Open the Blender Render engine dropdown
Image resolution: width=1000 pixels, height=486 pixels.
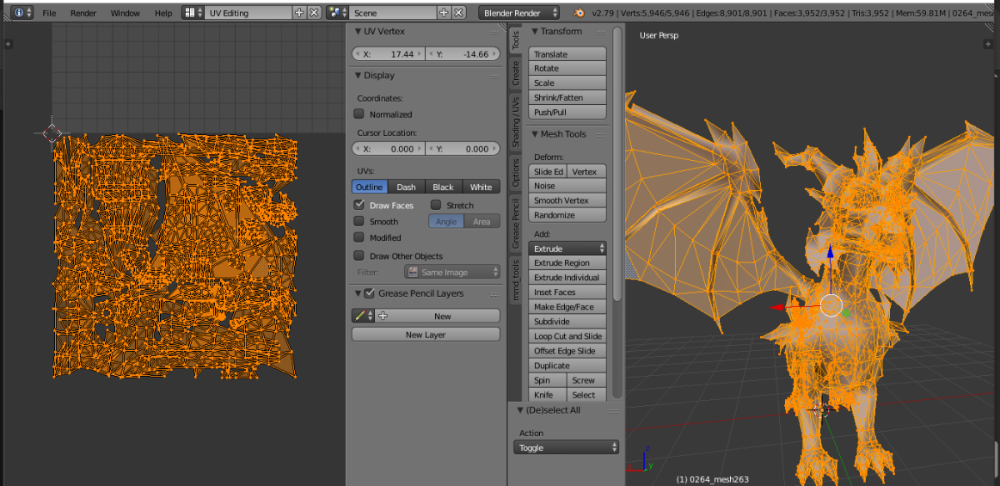click(519, 13)
